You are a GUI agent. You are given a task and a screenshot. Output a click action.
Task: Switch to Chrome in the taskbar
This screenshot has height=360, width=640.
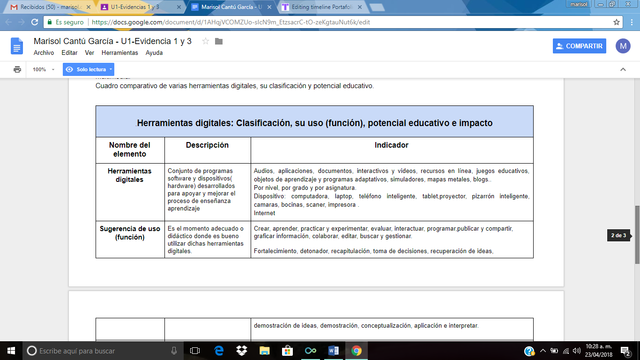tap(356, 351)
